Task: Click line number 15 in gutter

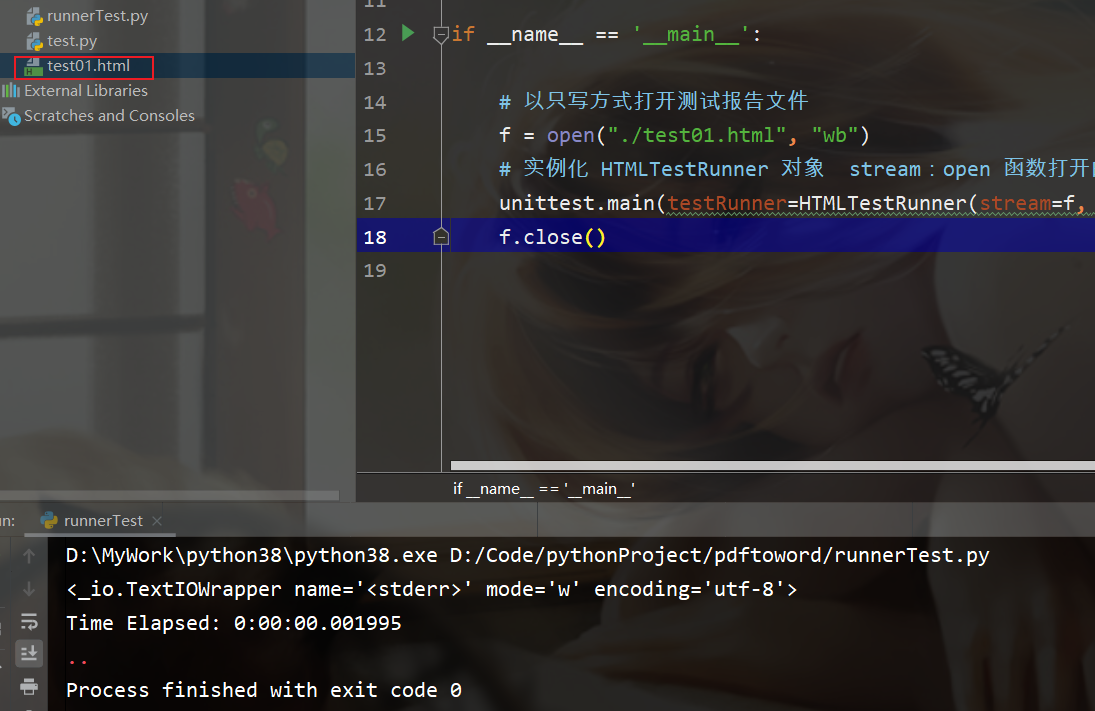Action: (x=375, y=135)
